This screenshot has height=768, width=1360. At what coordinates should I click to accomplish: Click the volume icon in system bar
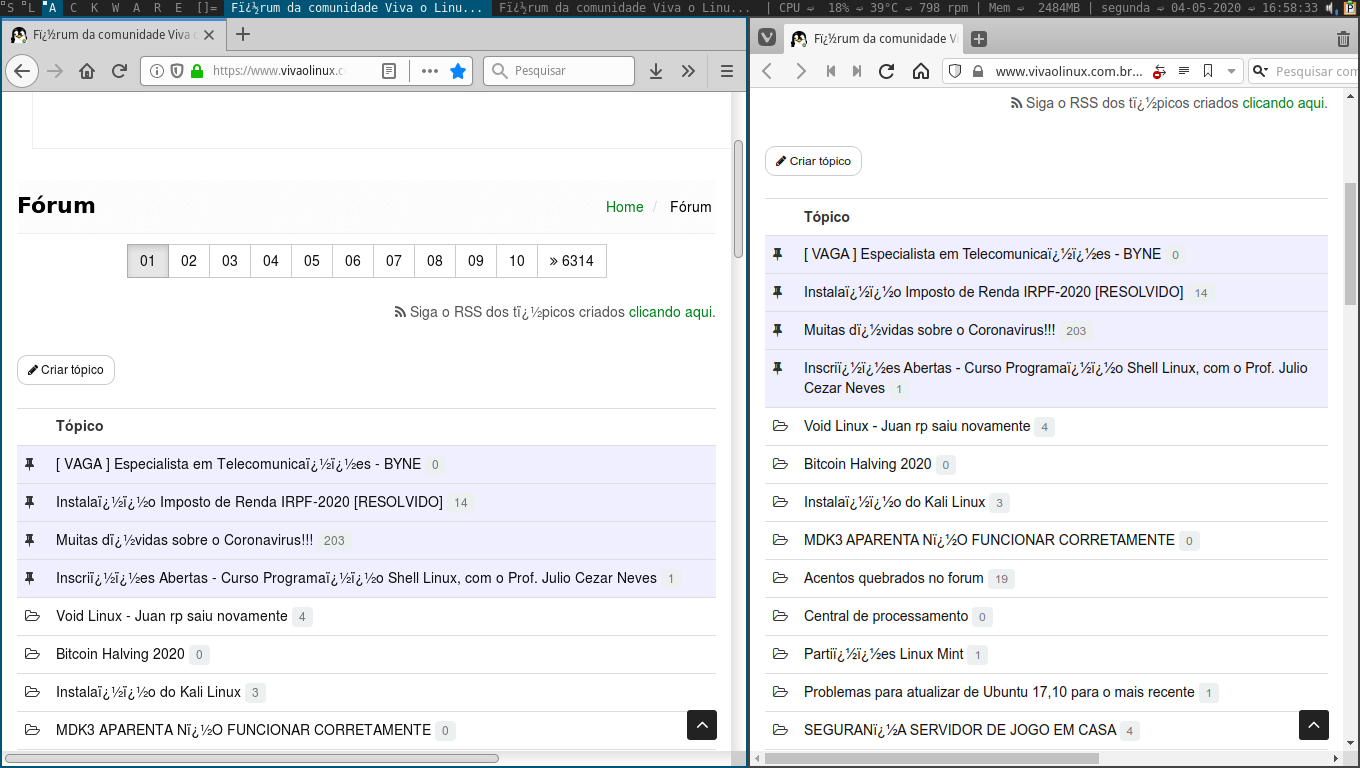pos(1330,8)
